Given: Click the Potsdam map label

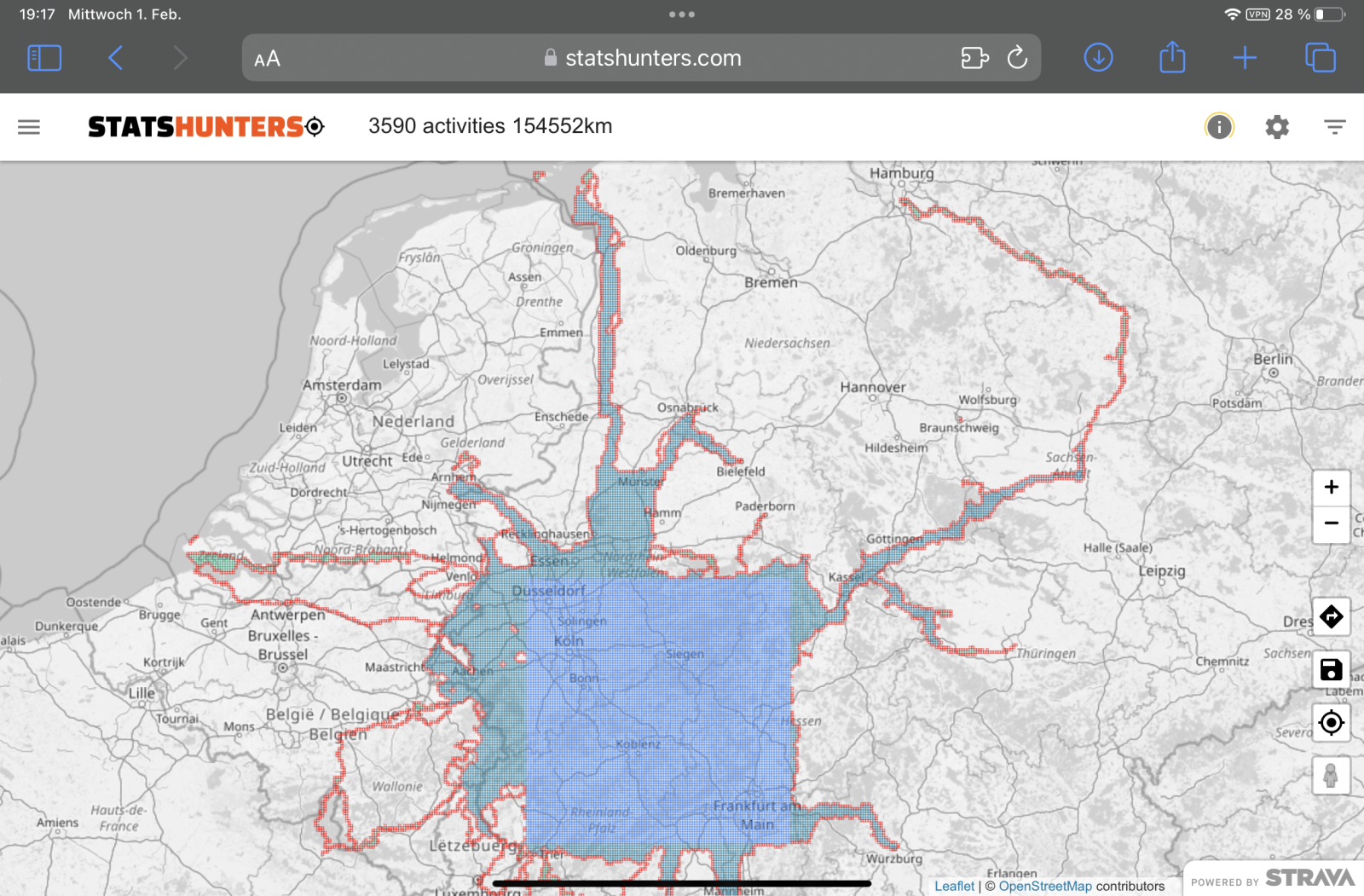Looking at the screenshot, I should (x=1237, y=403).
